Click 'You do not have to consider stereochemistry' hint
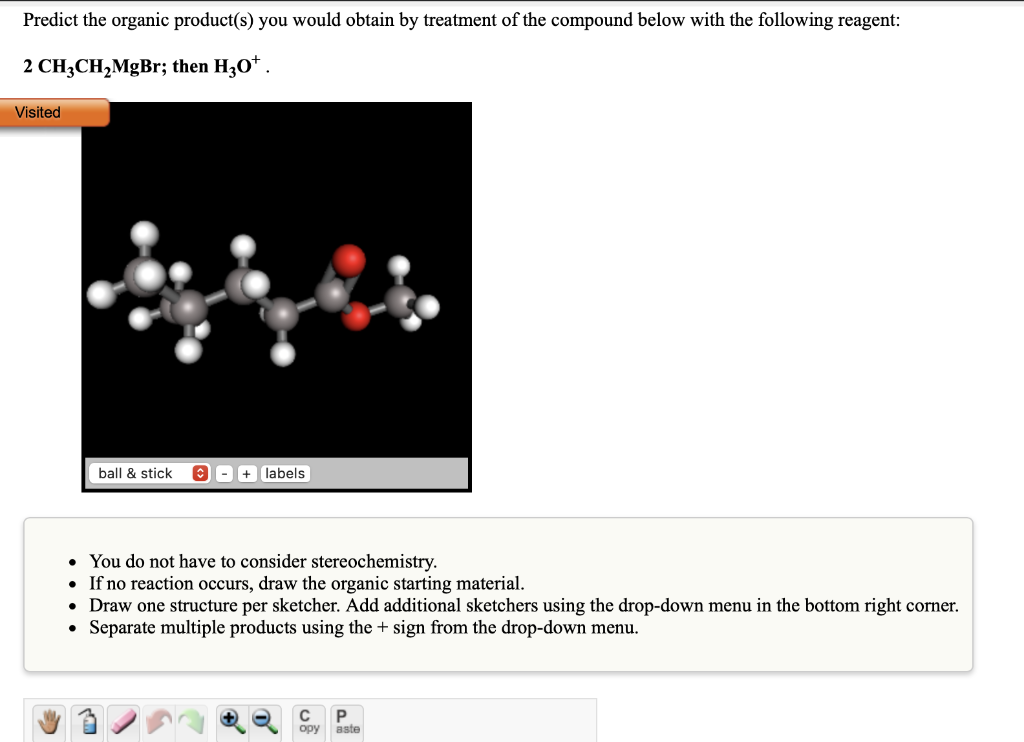Screen dimensions: 1024x742 click(263, 561)
